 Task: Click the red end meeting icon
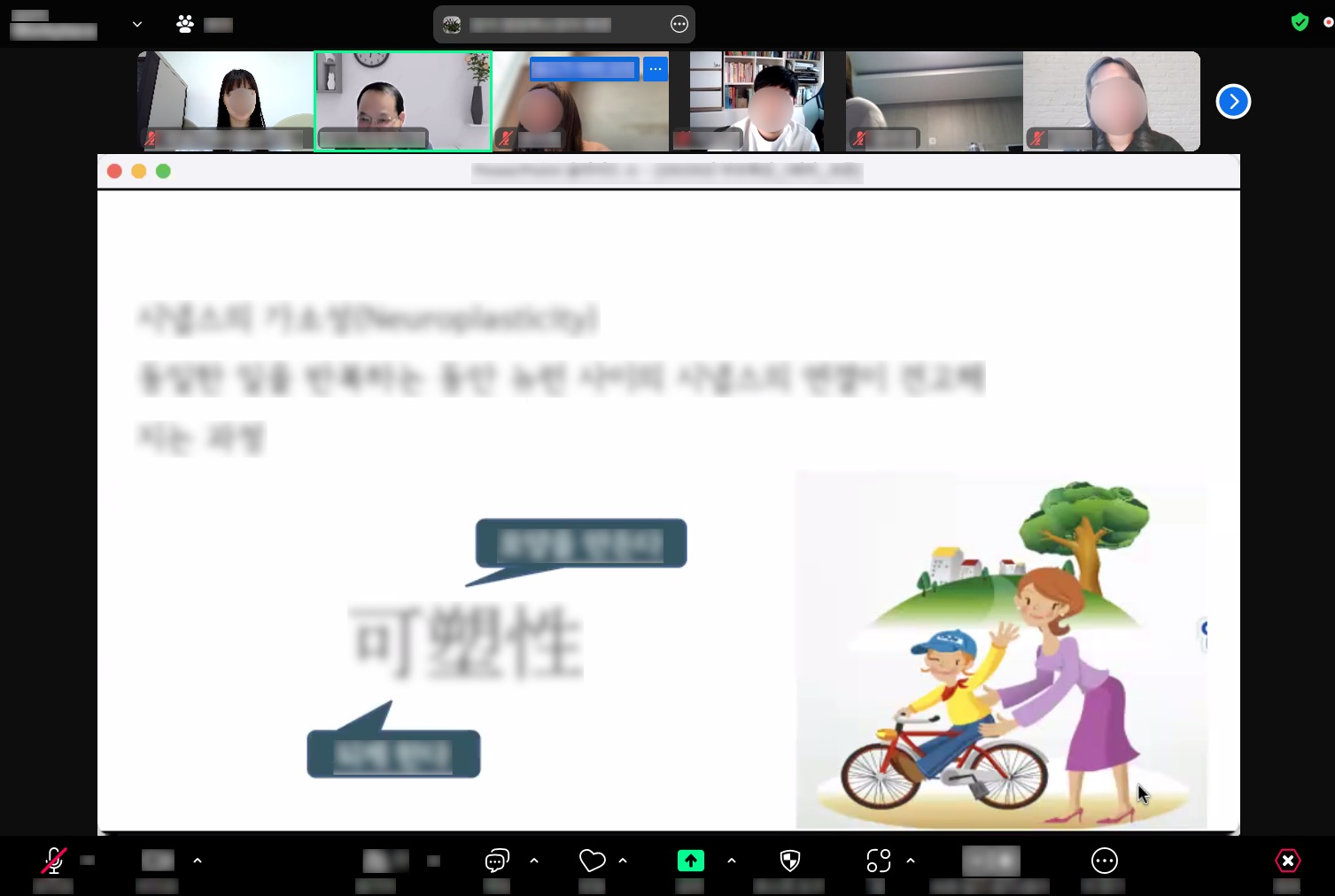pos(1287,861)
